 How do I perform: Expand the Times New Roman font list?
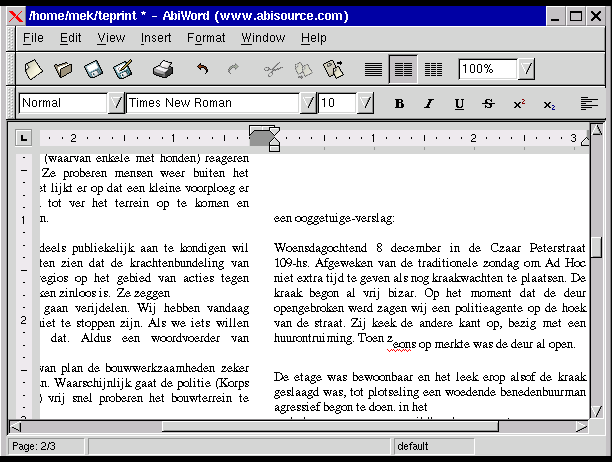[308, 103]
